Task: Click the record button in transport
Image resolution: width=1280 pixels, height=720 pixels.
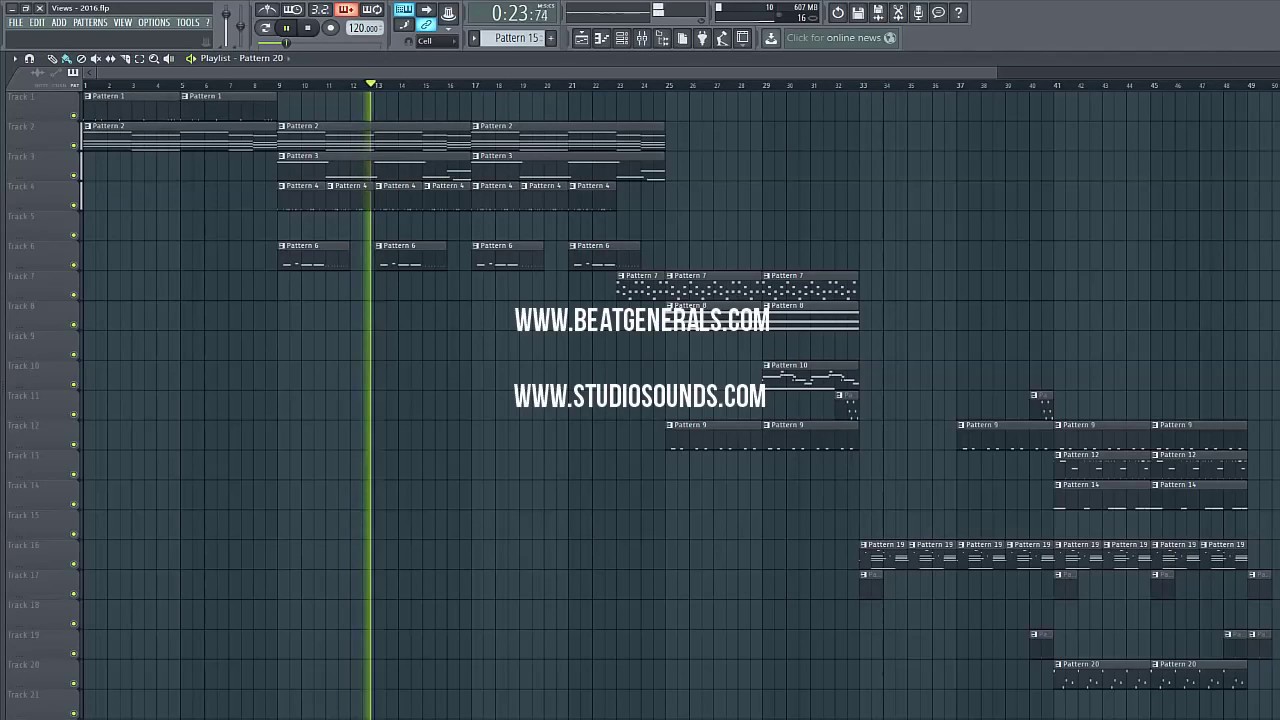Action: click(331, 28)
